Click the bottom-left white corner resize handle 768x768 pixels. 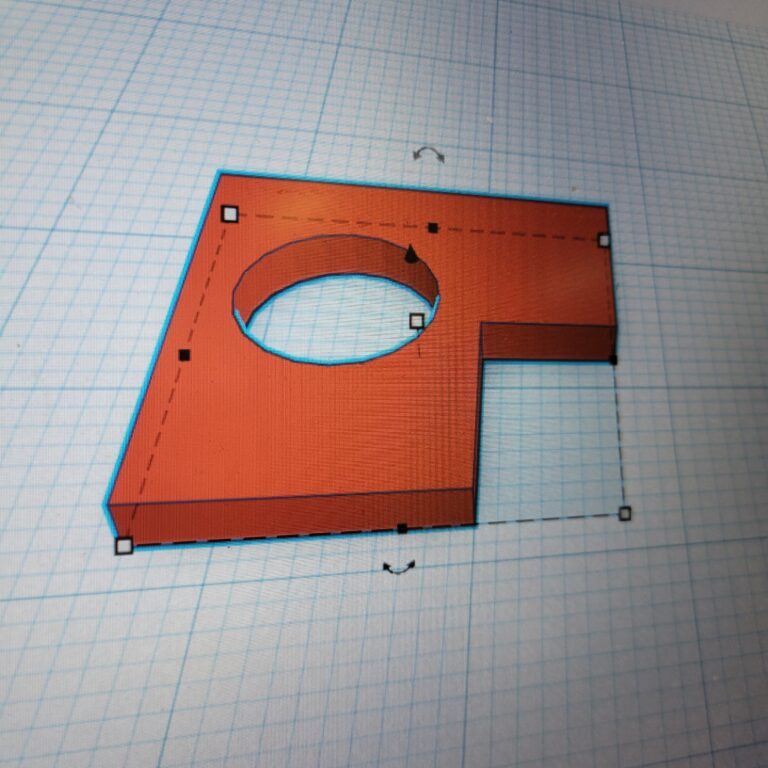pos(124,545)
